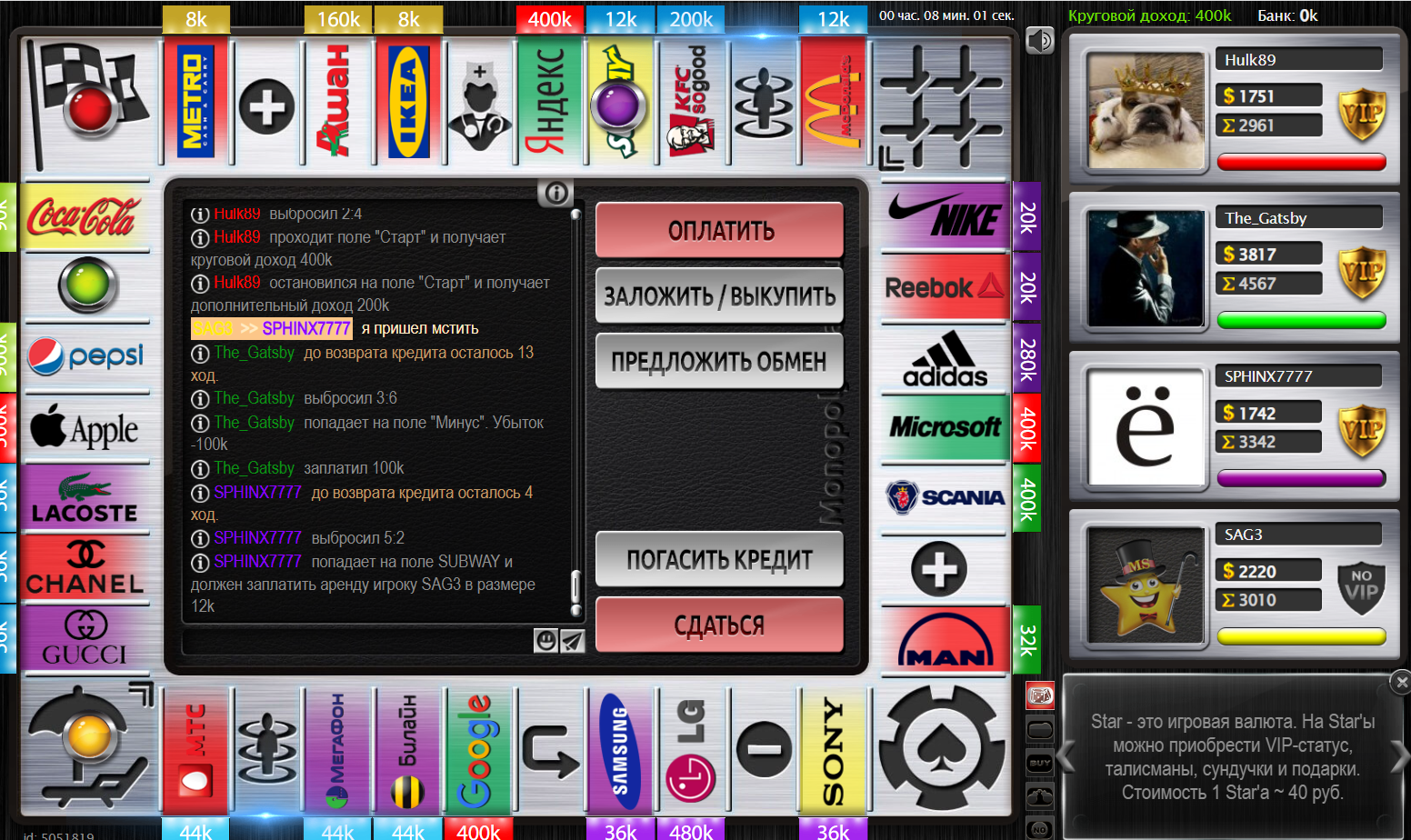Click the ЗАЛОЖИТЬ / ВЫКУПИТЬ button

point(720,295)
